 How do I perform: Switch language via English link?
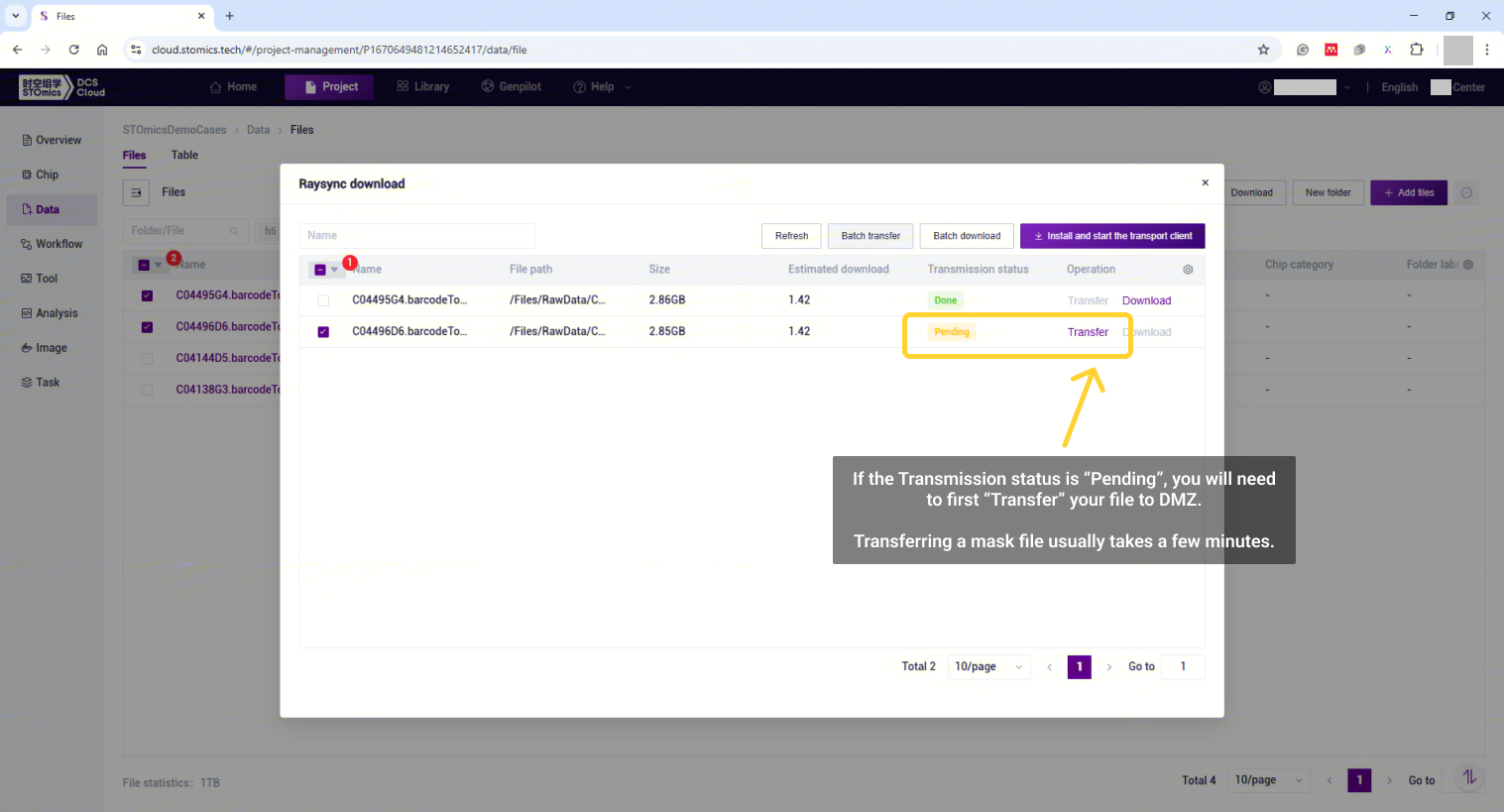(1399, 87)
